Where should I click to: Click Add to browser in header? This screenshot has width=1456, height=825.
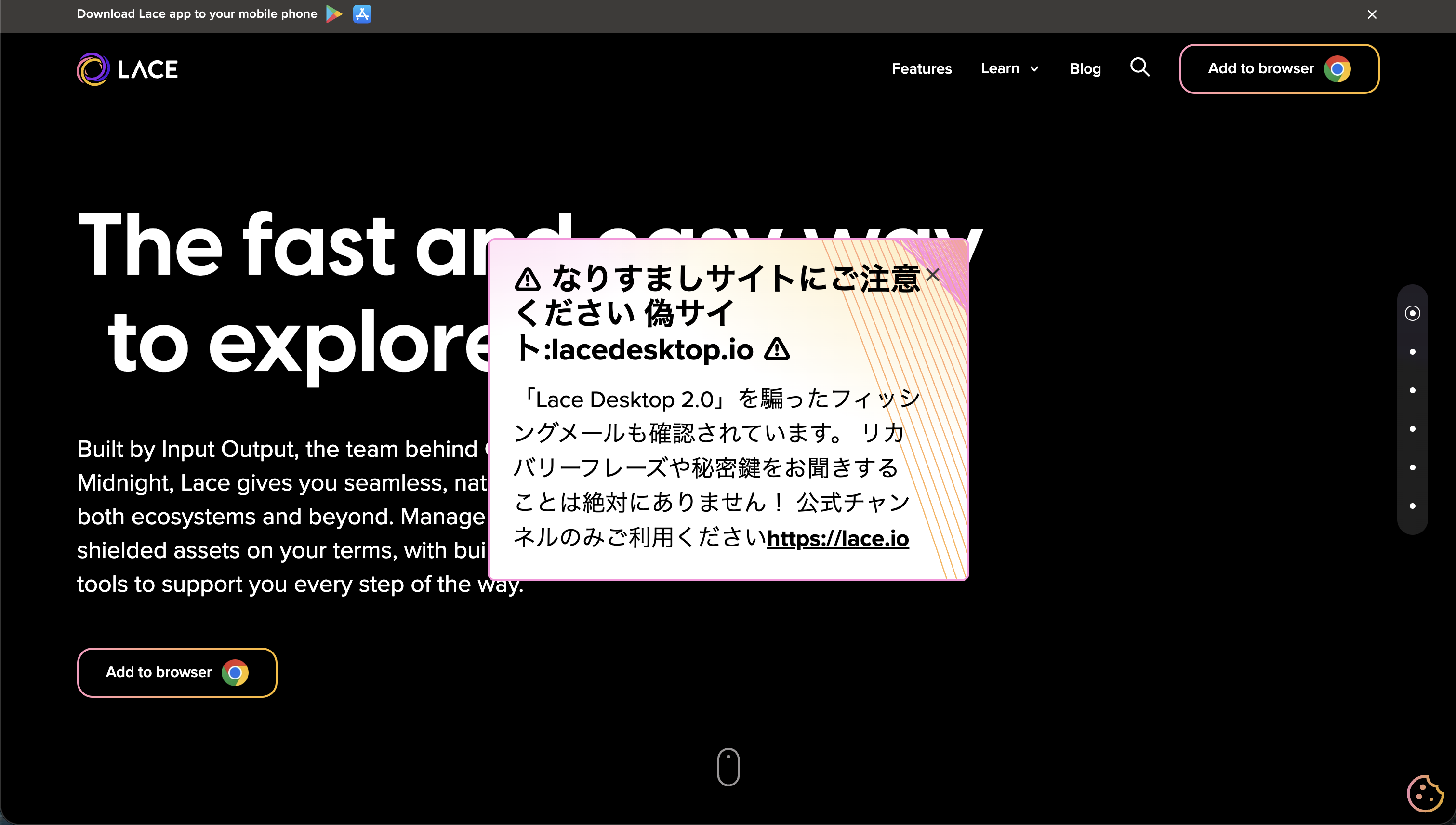click(x=1279, y=68)
